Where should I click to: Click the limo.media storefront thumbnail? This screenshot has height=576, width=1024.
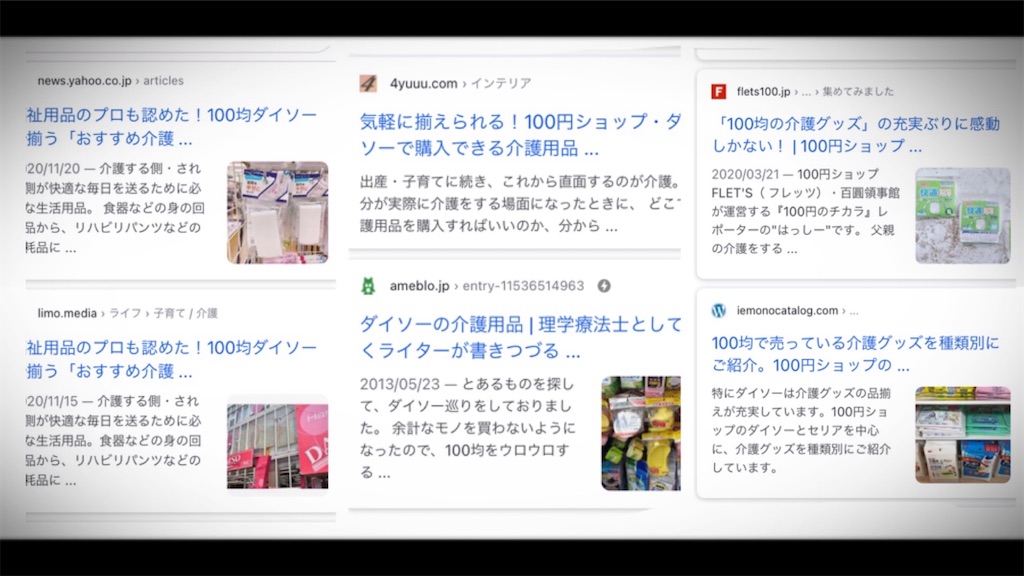pyautogui.click(x=278, y=446)
